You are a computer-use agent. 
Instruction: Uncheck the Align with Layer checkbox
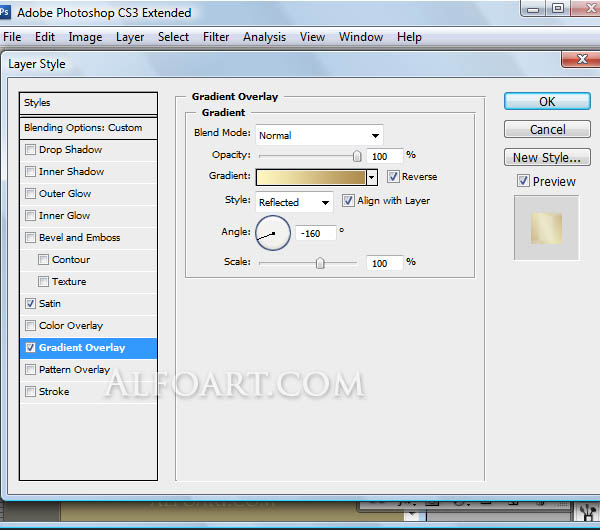(x=348, y=201)
